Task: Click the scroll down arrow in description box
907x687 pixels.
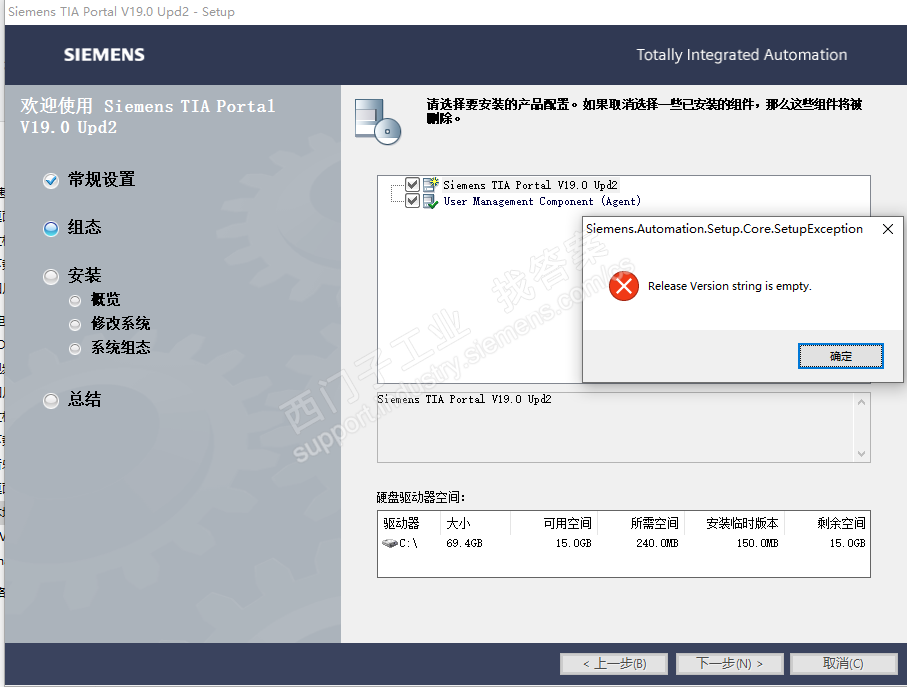Action: tap(861, 453)
